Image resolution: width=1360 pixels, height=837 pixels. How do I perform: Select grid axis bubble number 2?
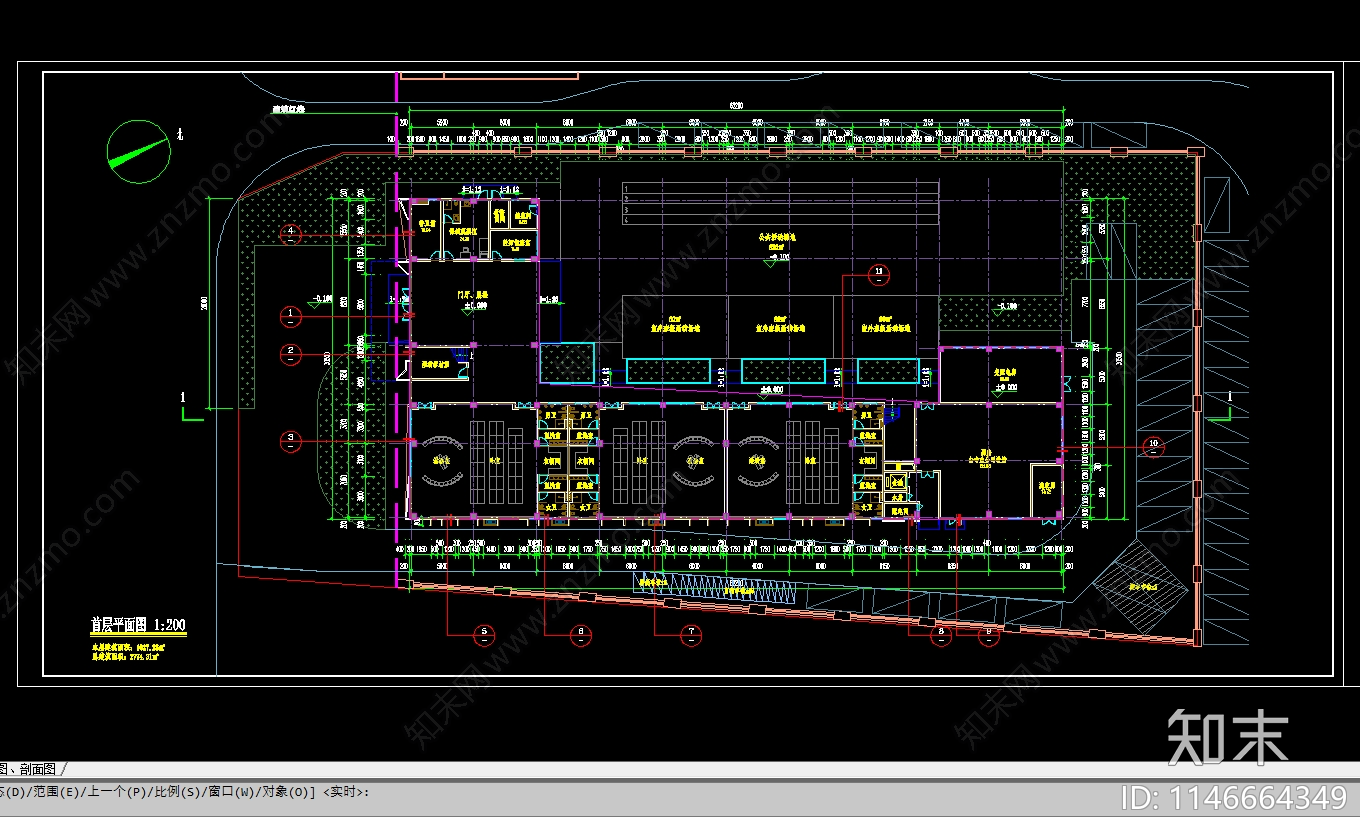coord(290,354)
